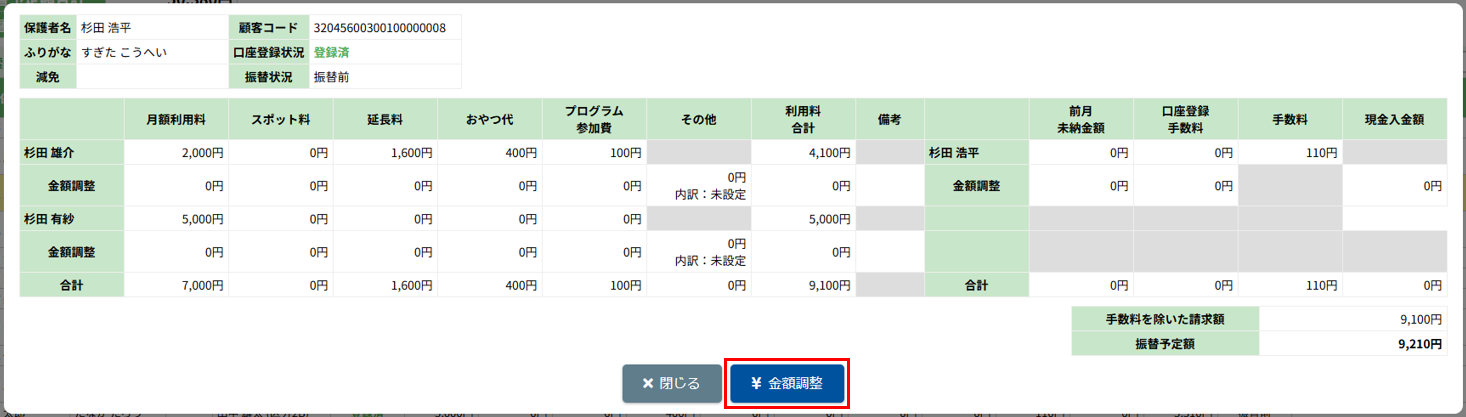This screenshot has height=417, width=1466.
Task: Click the 現金入金額 column header
Action: pos(1394,119)
